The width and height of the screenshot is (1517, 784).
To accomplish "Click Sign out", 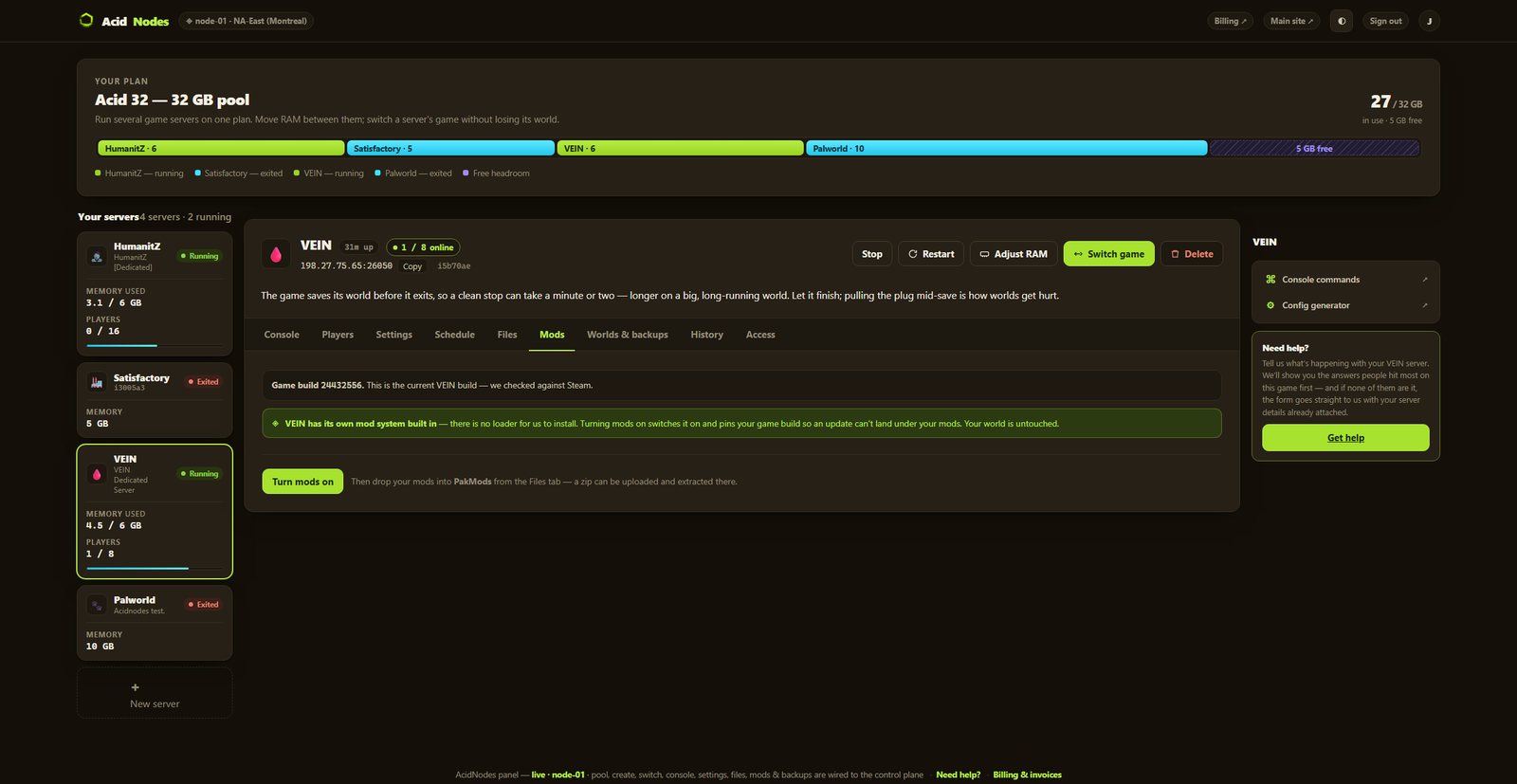I will [x=1385, y=21].
